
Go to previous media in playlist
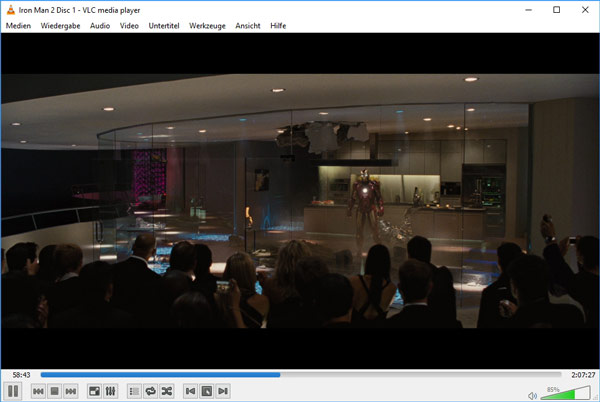pos(38,391)
